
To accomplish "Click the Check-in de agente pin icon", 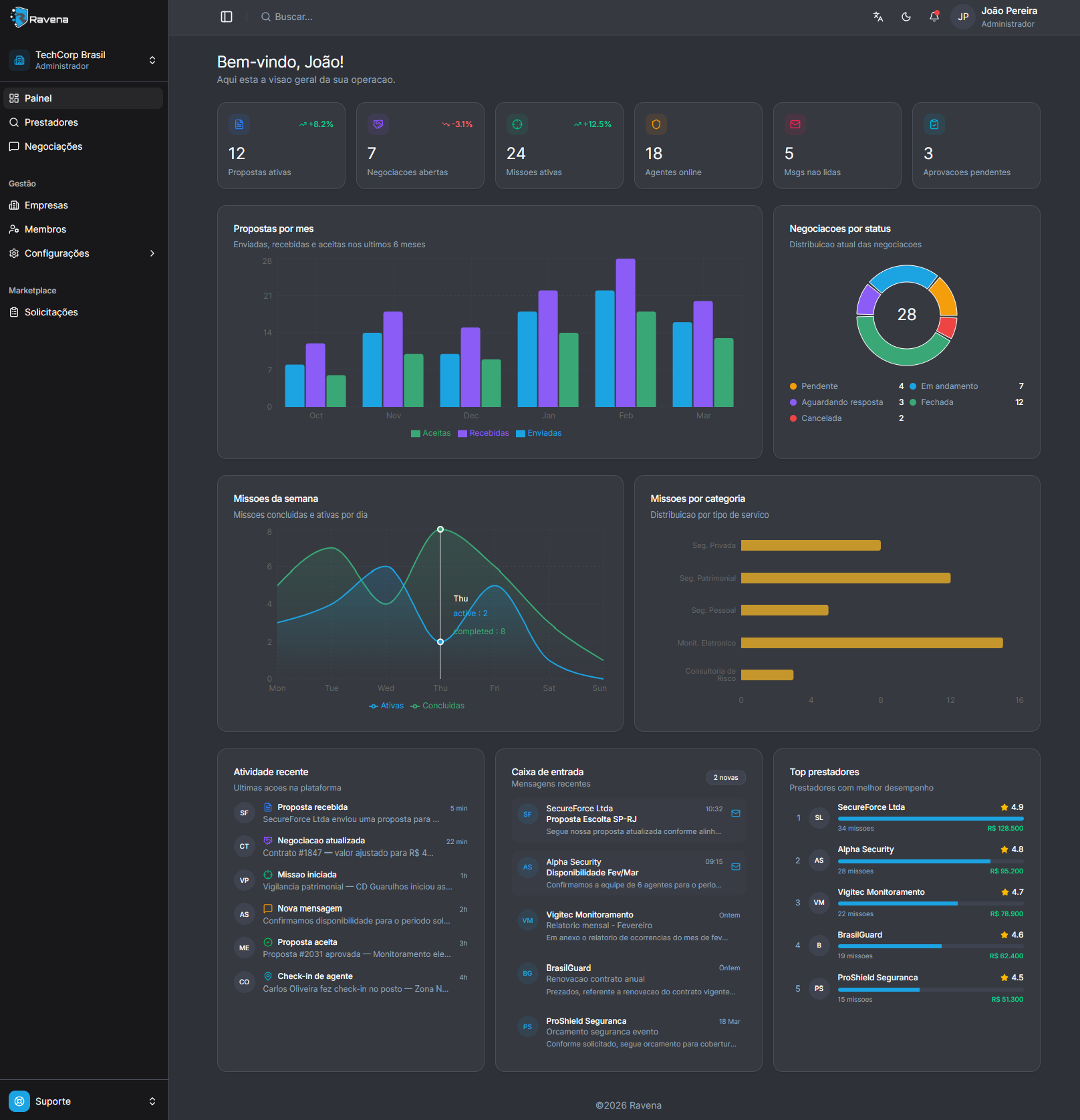I will click(x=268, y=976).
